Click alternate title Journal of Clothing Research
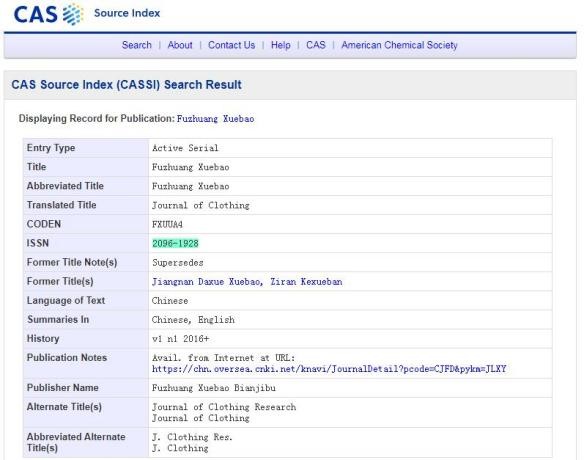Image resolution: width=584 pixels, height=460 pixels. 224,407
